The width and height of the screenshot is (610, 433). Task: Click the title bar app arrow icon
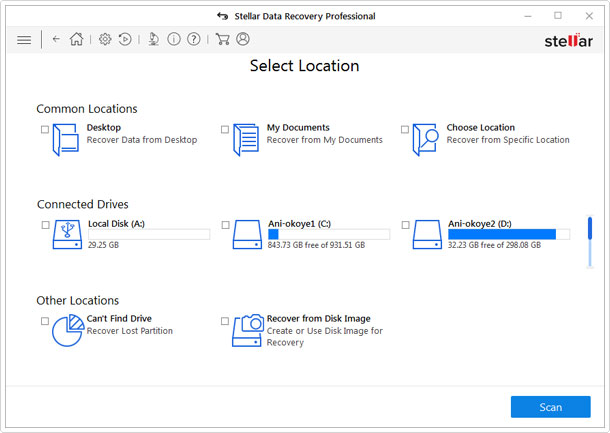point(223,16)
